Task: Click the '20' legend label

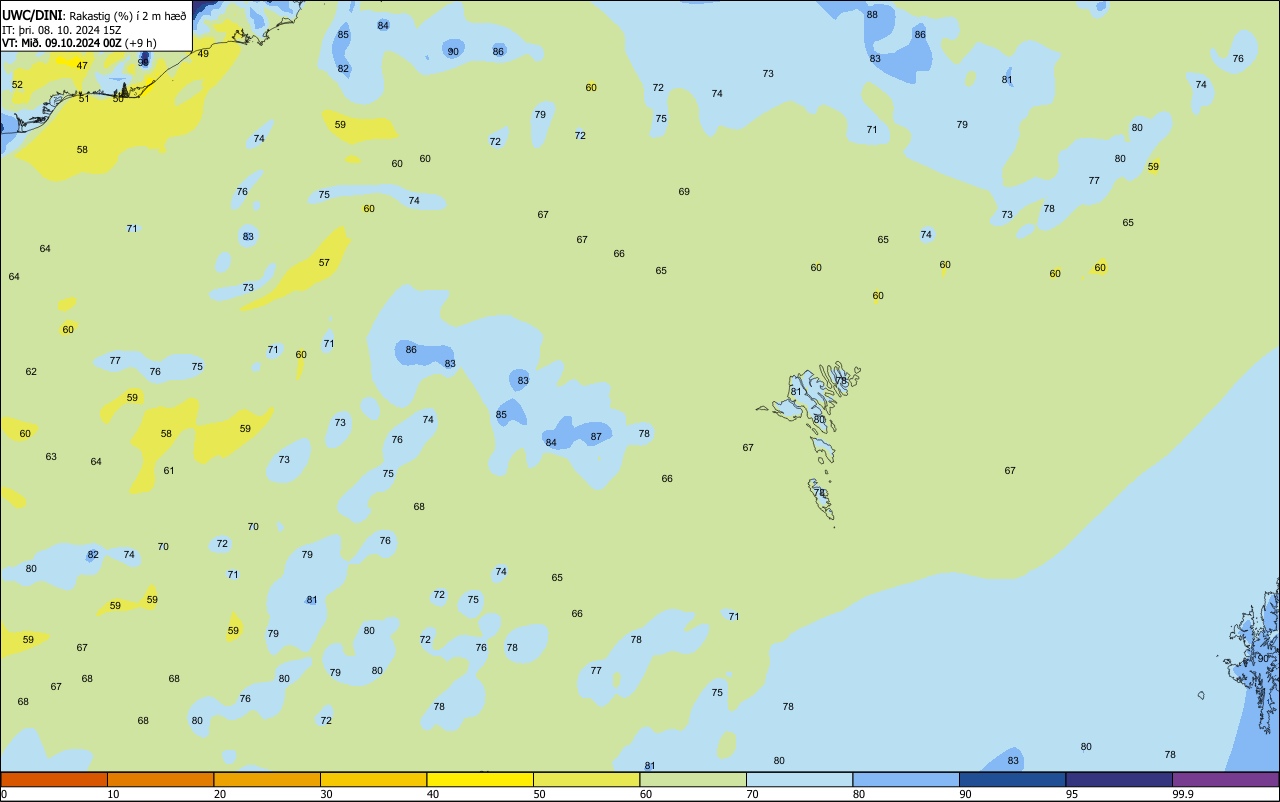Action: (x=220, y=794)
